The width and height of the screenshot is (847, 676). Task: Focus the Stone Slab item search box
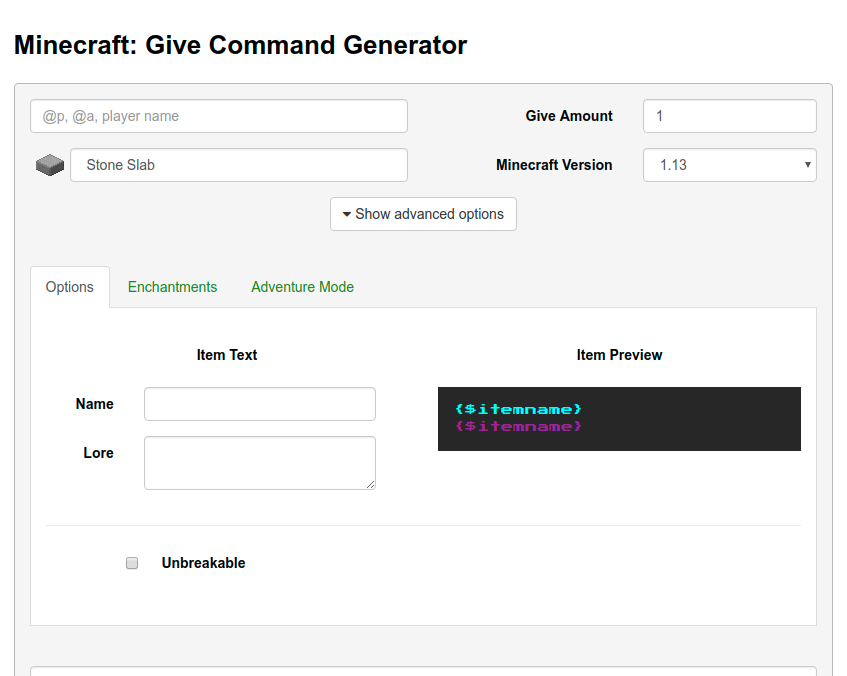click(x=238, y=165)
